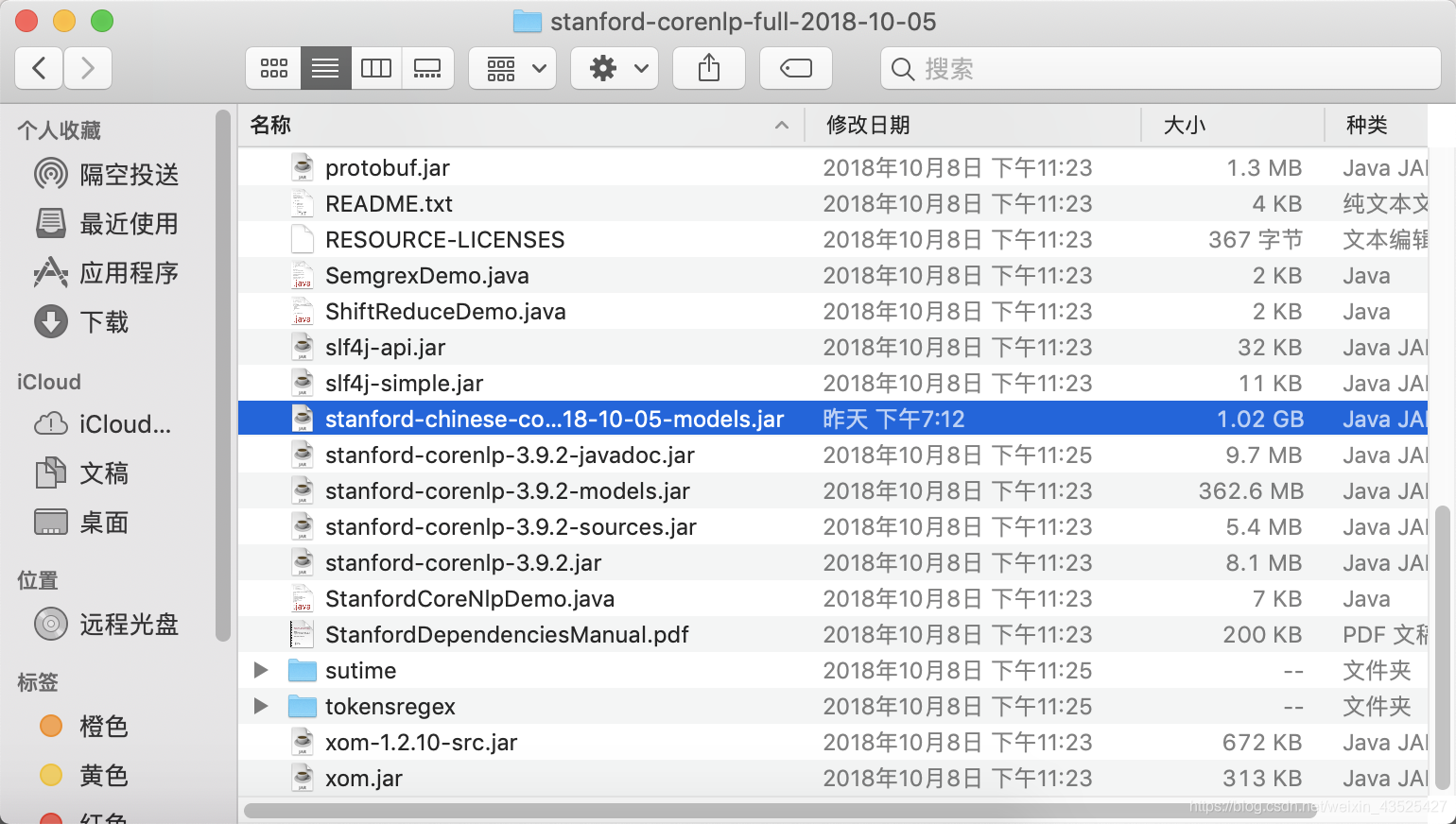Click in the 搜索 search field

click(x=1161, y=68)
